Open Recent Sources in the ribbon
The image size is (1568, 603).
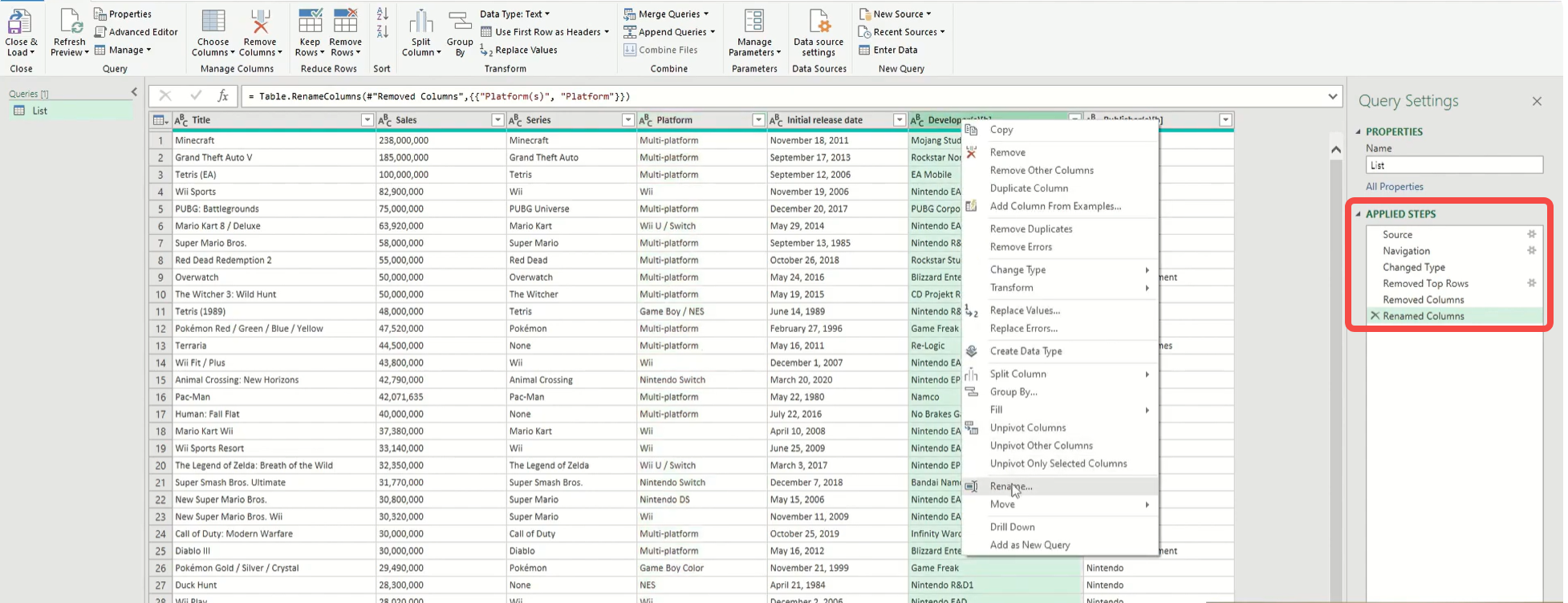coord(901,32)
